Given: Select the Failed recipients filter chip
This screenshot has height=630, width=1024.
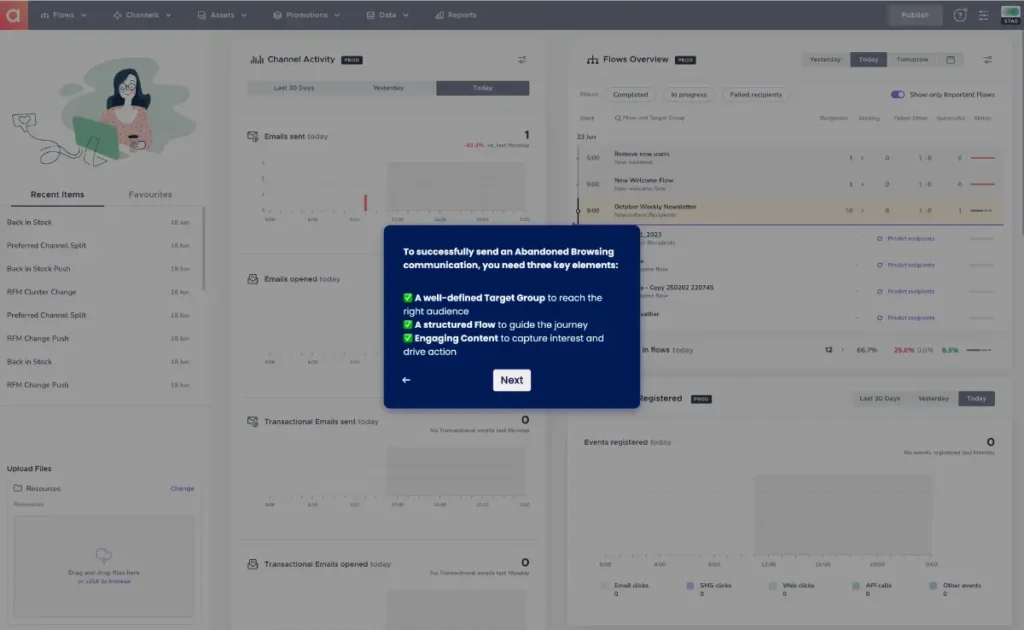Looking at the screenshot, I should [x=755, y=94].
